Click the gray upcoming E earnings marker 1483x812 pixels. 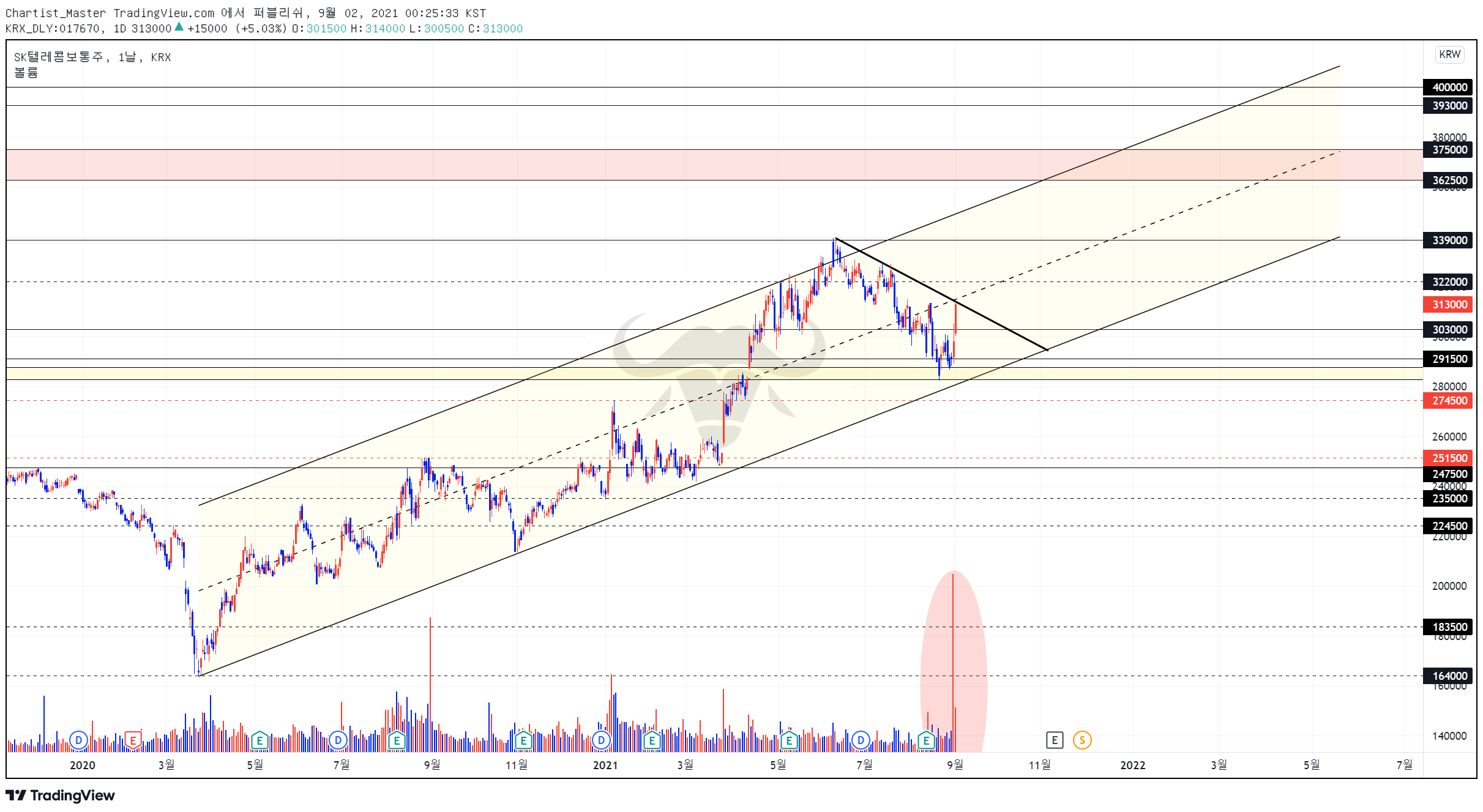pos(1054,740)
